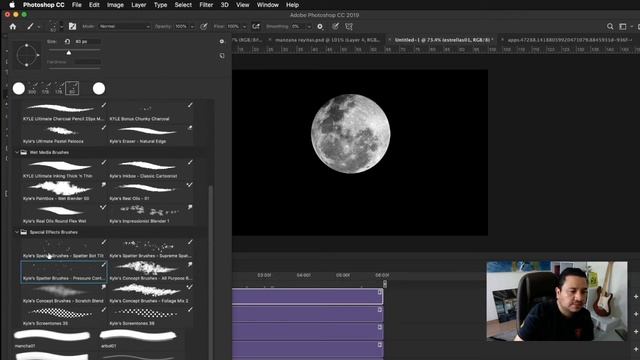Select KYLE Ultimate Charcoal Pencil brush
Image resolution: width=640 pixels, height=360 pixels.
64,112
